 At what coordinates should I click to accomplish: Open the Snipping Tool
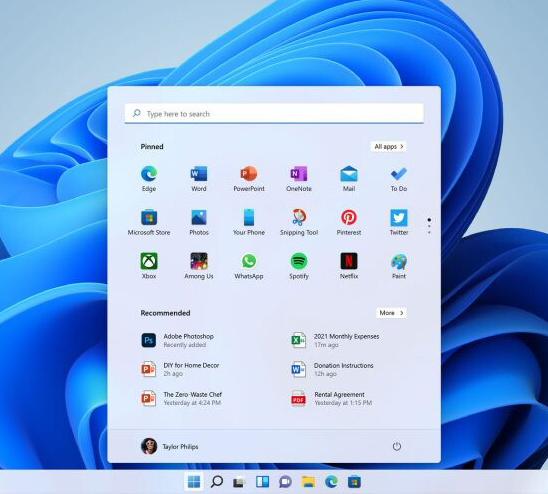(x=299, y=222)
